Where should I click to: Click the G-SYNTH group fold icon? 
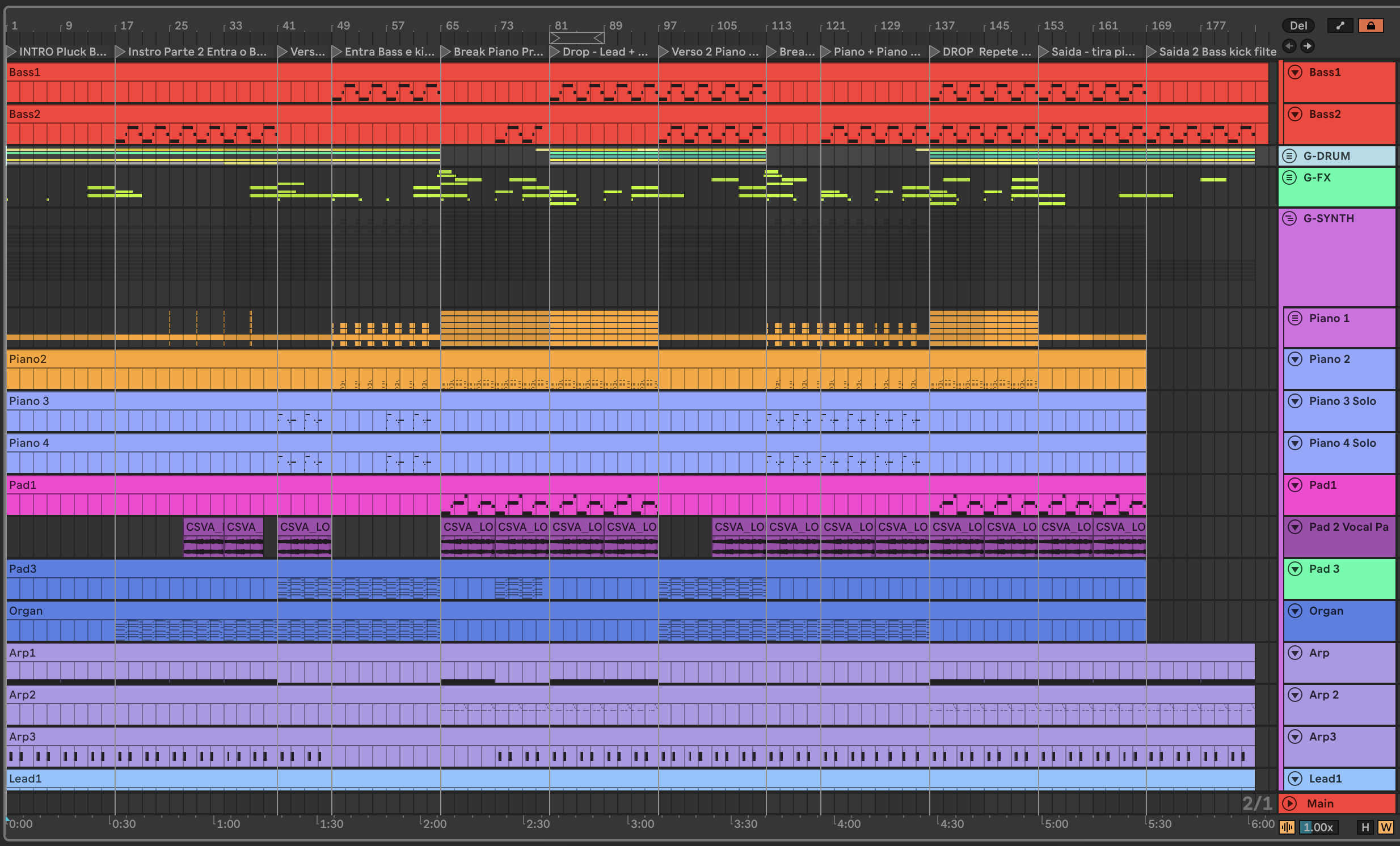pyautogui.click(x=1290, y=218)
